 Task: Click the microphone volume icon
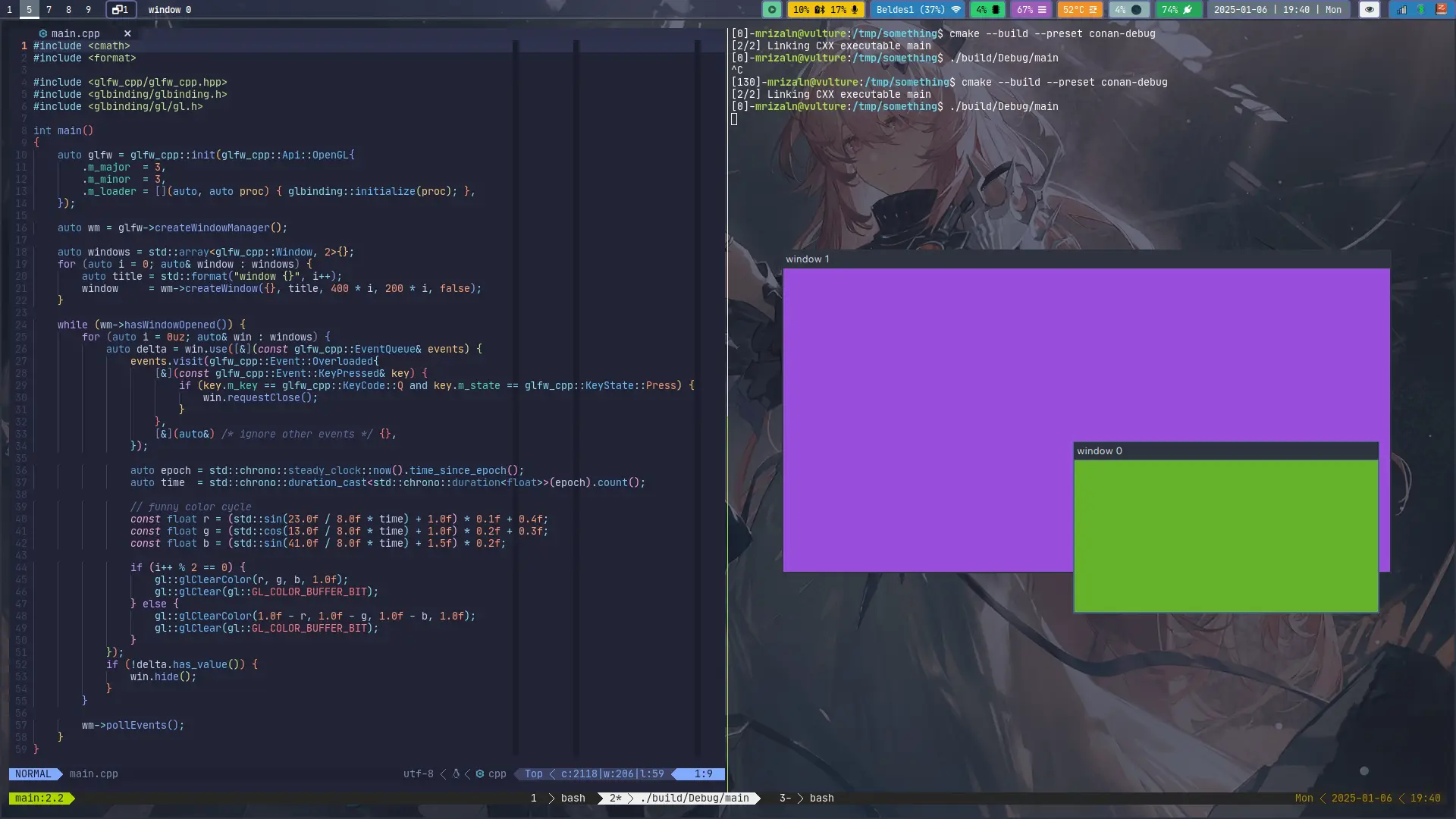855,10
